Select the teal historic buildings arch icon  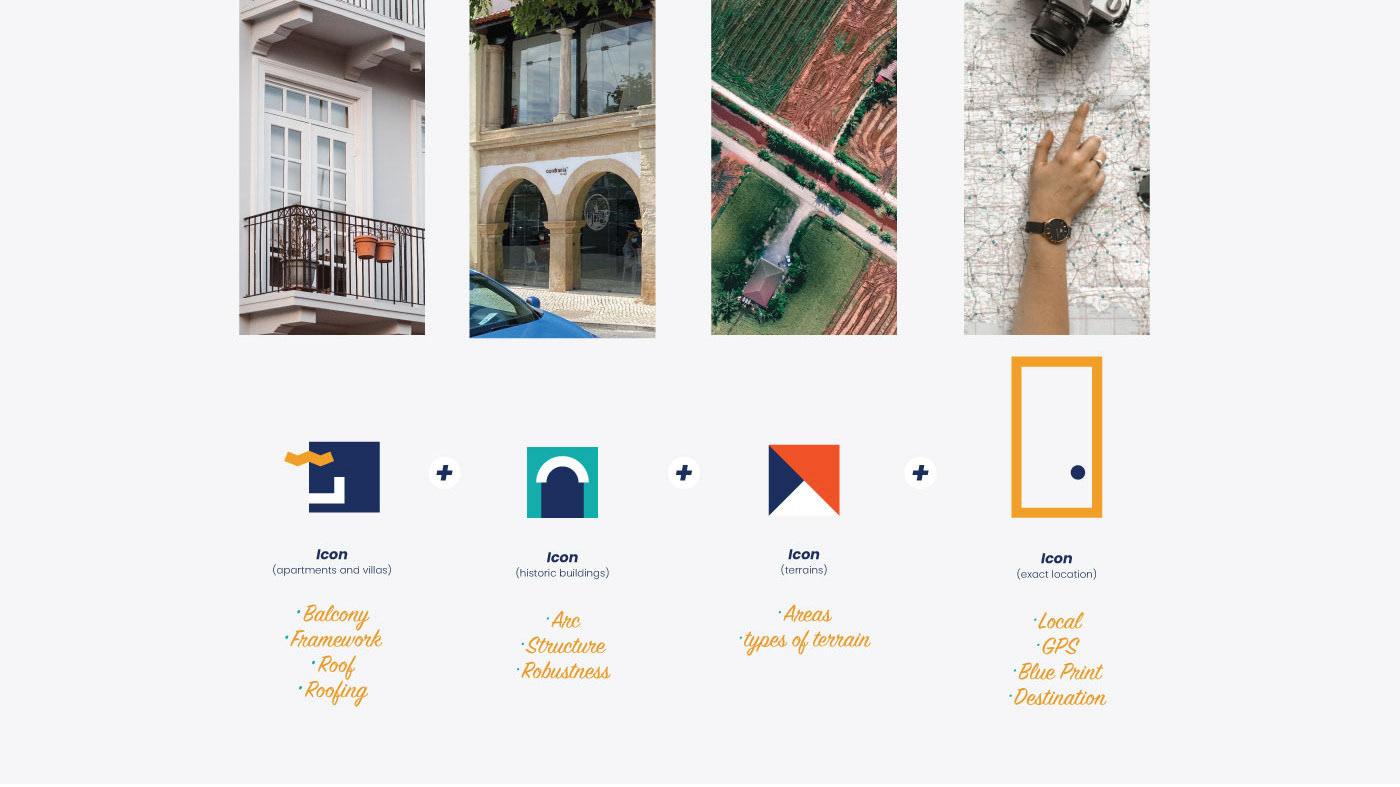562,482
